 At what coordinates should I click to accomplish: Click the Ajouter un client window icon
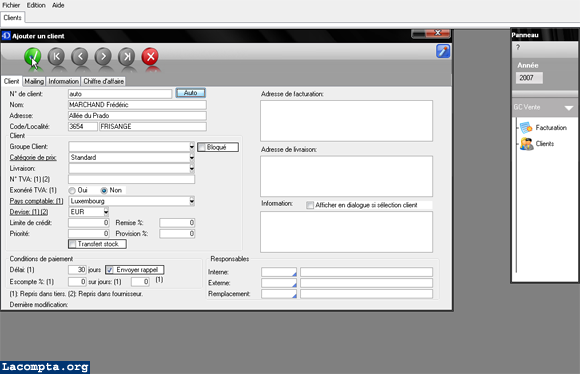tap(6, 36)
